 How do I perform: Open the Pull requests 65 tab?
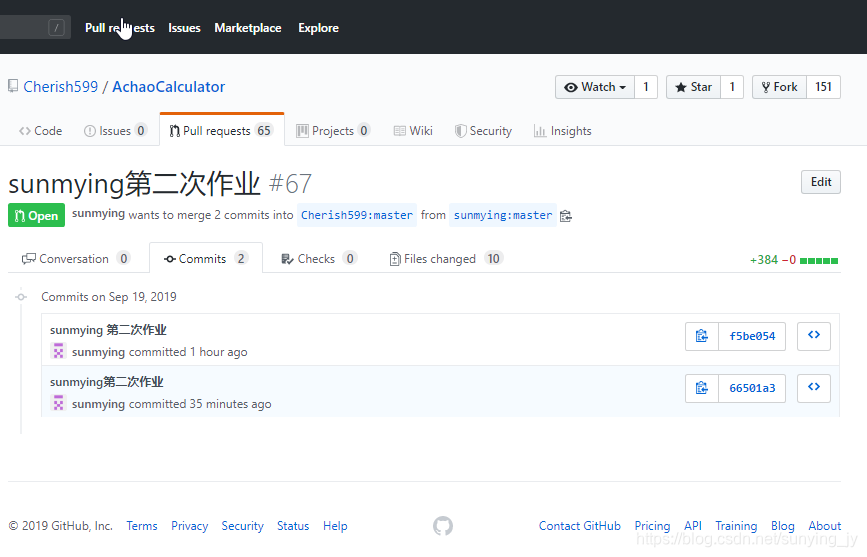222,131
